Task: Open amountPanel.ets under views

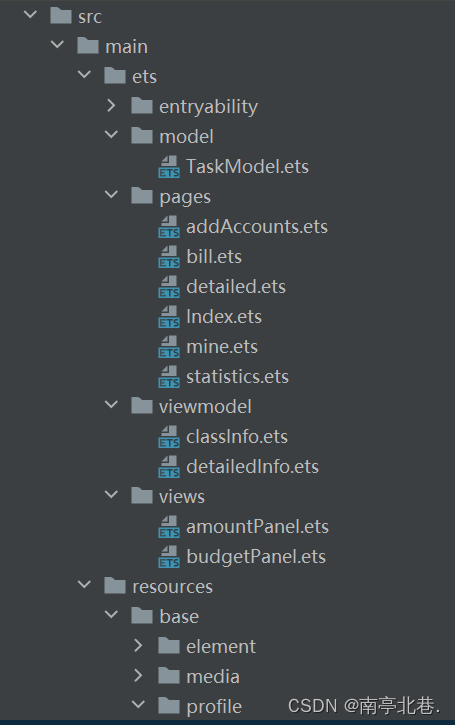Action: (258, 527)
